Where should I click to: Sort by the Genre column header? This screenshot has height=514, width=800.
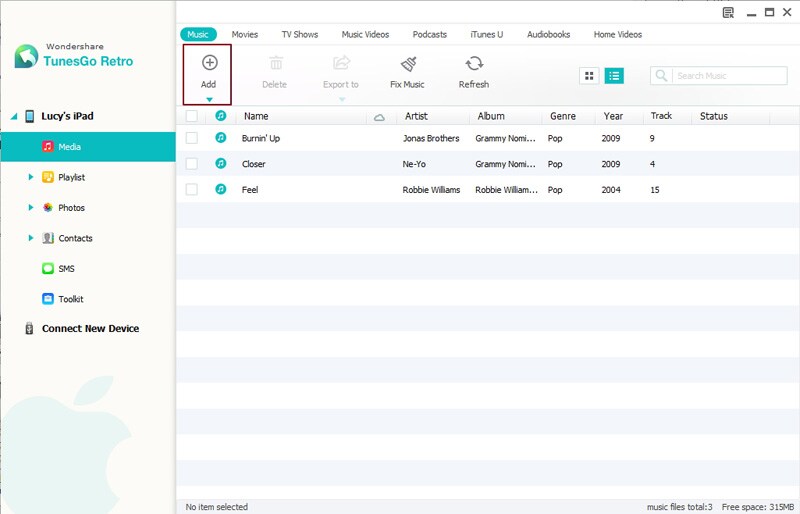point(563,116)
